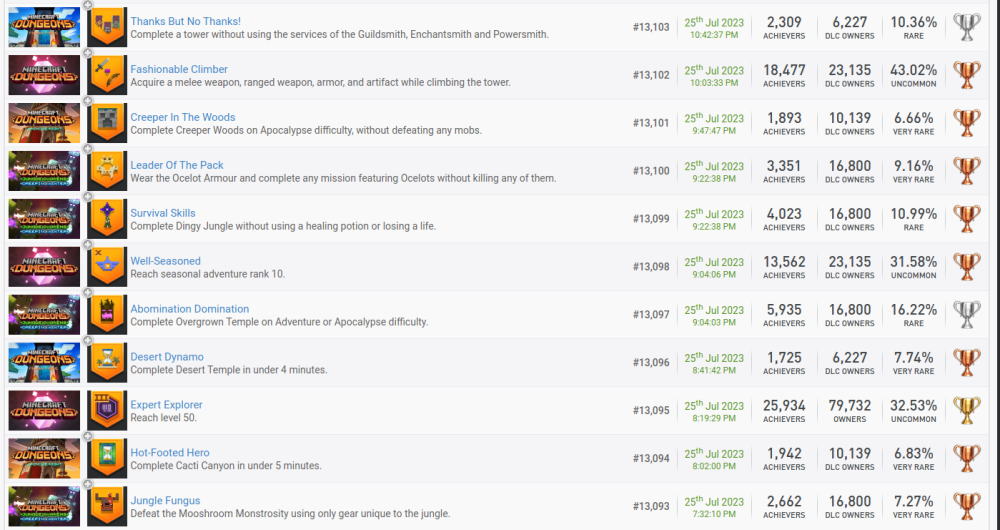Click the Leader Of The Pack badge icon
The width and height of the screenshot is (1000, 530).
(107, 172)
